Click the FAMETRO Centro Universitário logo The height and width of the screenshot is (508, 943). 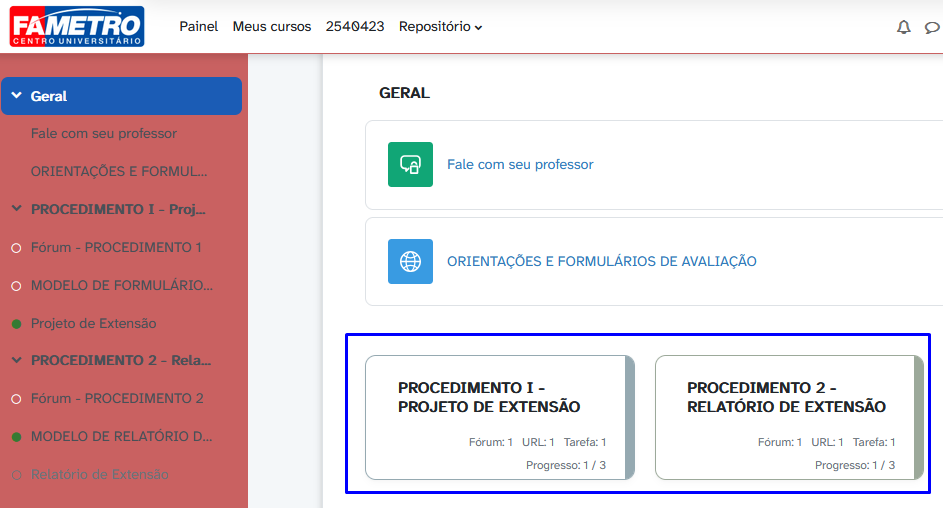(x=77, y=26)
